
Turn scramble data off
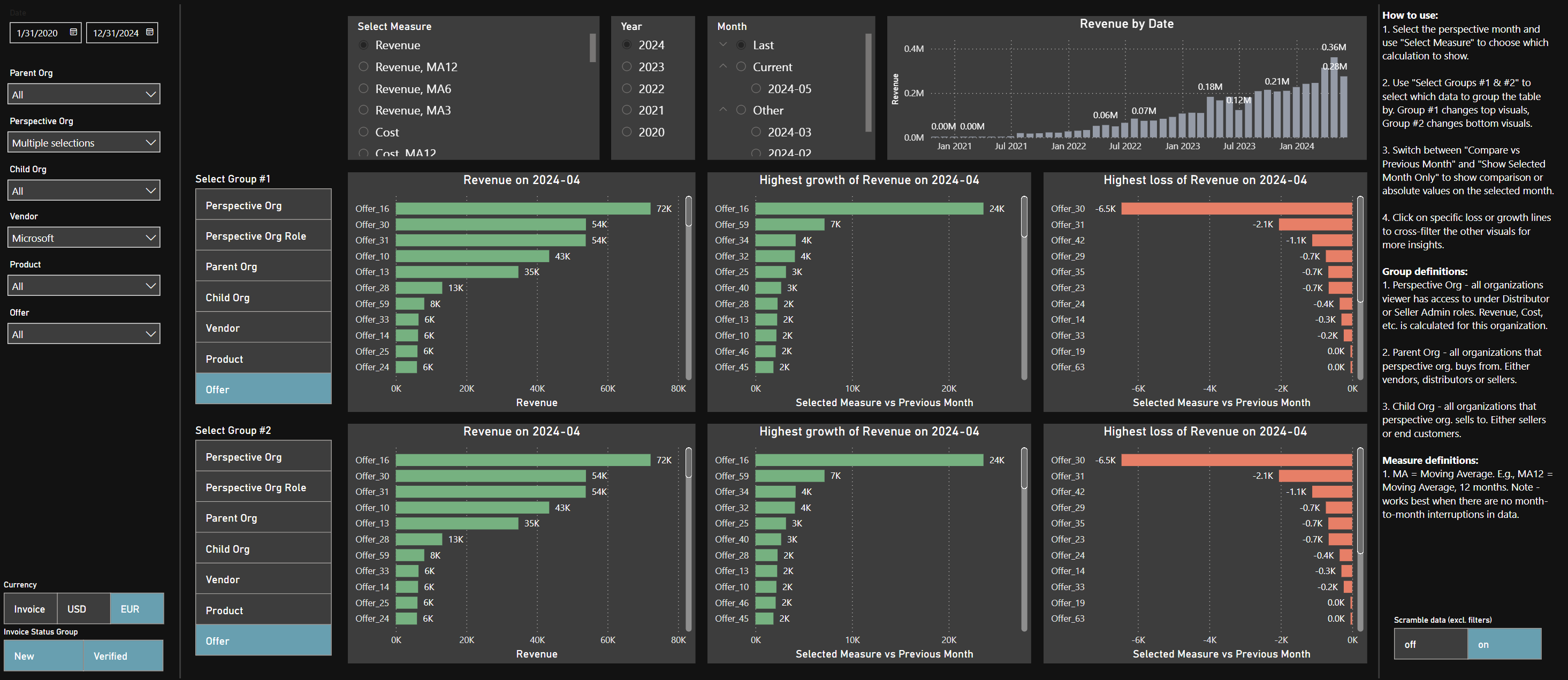click(x=1430, y=644)
